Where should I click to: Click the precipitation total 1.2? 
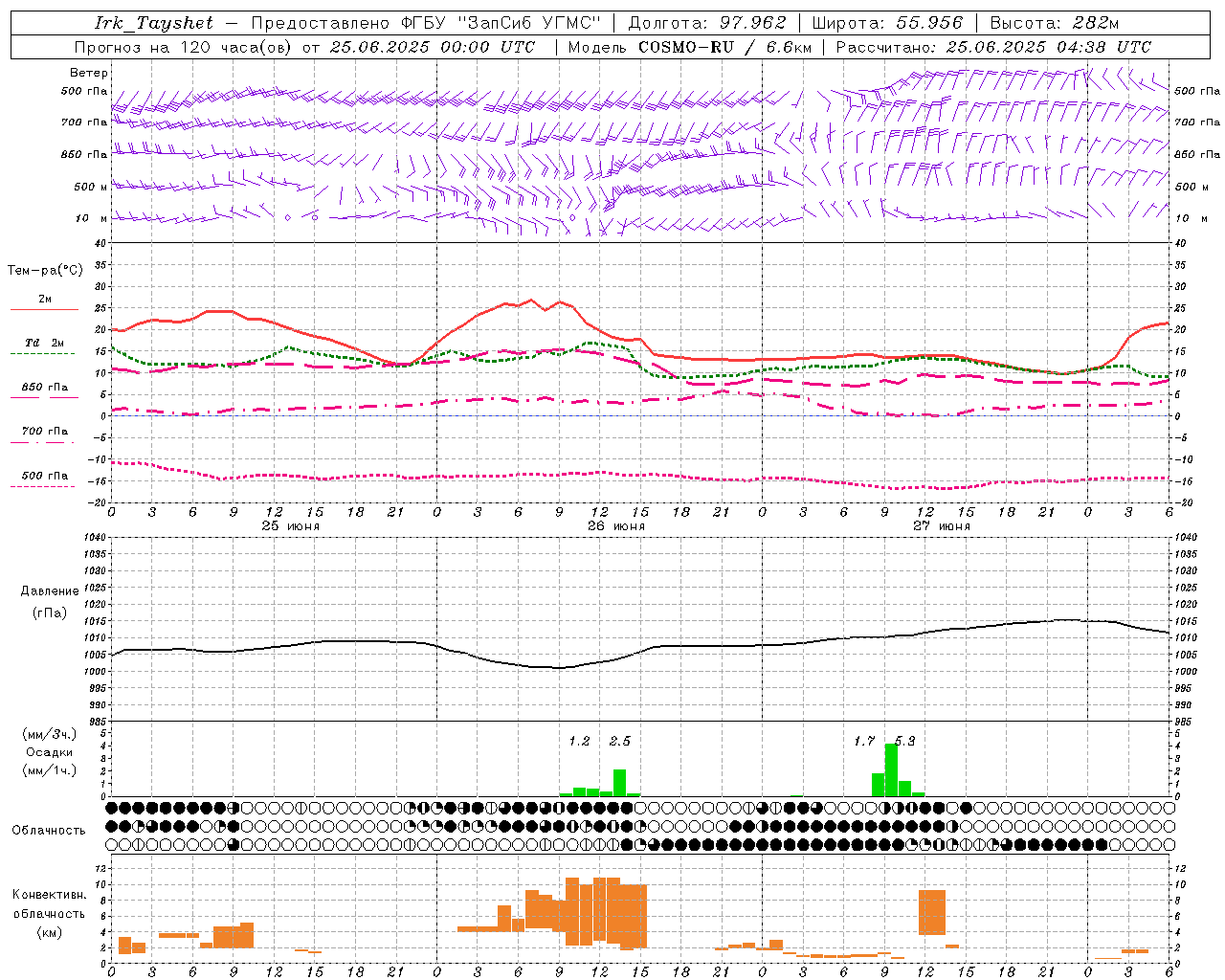[579, 742]
